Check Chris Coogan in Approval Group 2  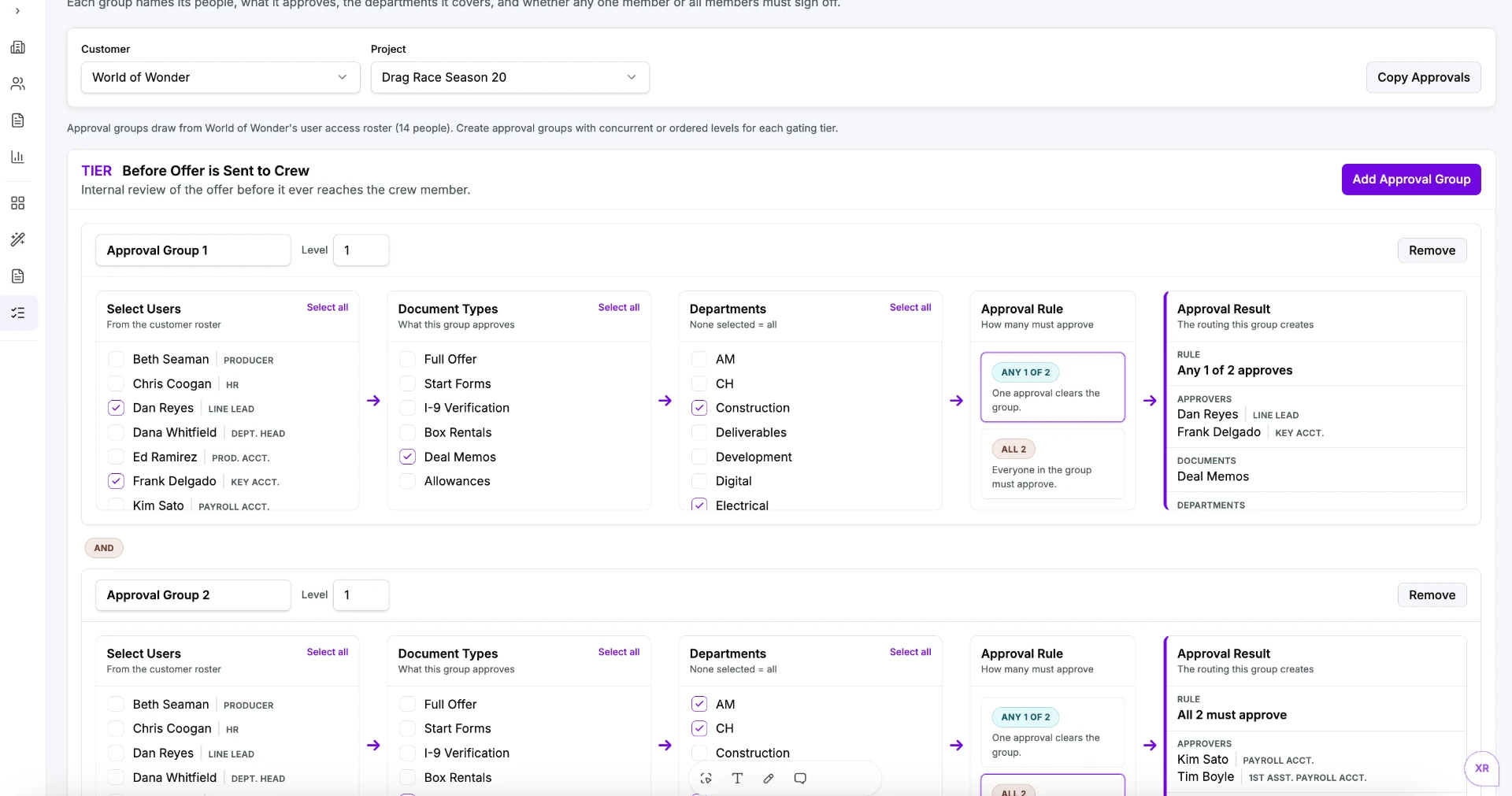coord(116,728)
